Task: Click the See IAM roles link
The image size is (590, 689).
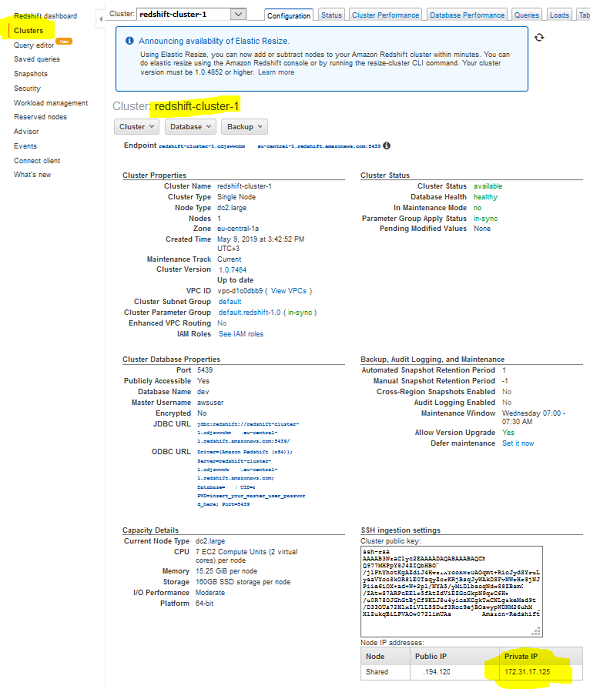Action: pos(241,334)
